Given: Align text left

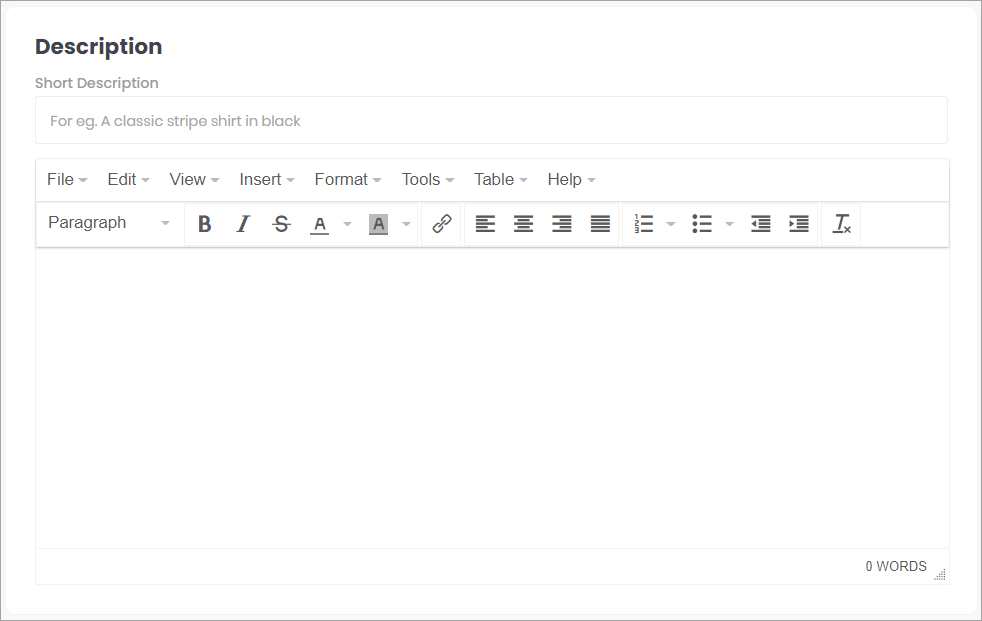Looking at the screenshot, I should click(x=485, y=224).
